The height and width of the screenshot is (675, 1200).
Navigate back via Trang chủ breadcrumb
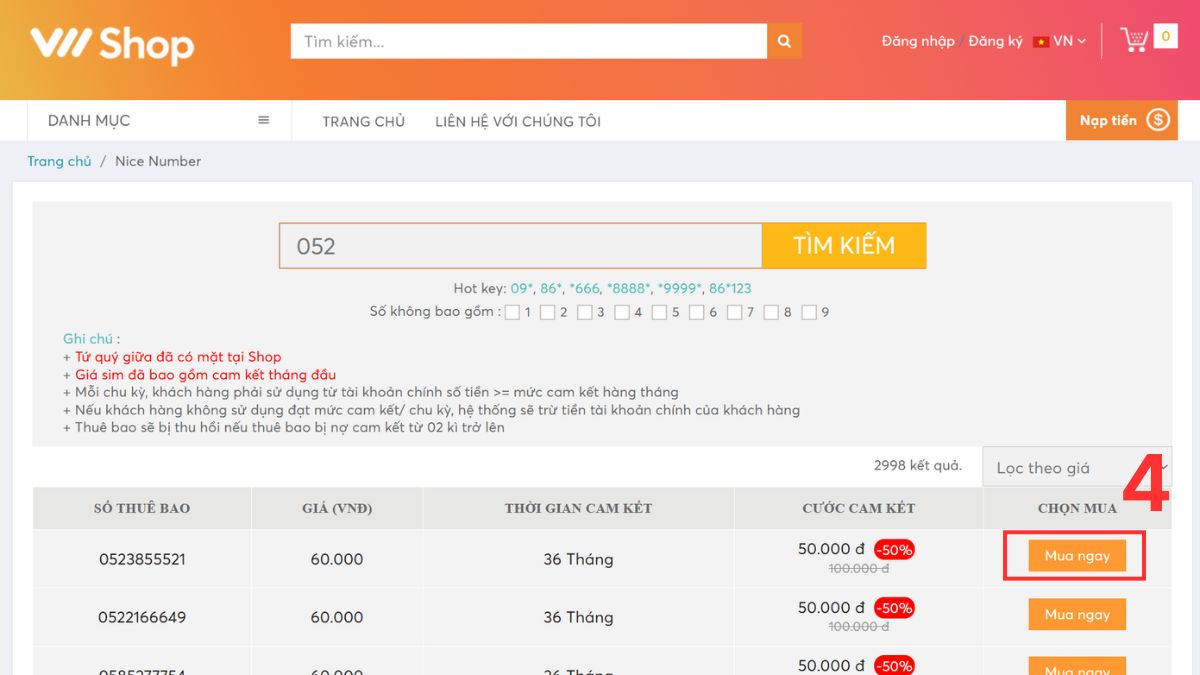coord(59,161)
